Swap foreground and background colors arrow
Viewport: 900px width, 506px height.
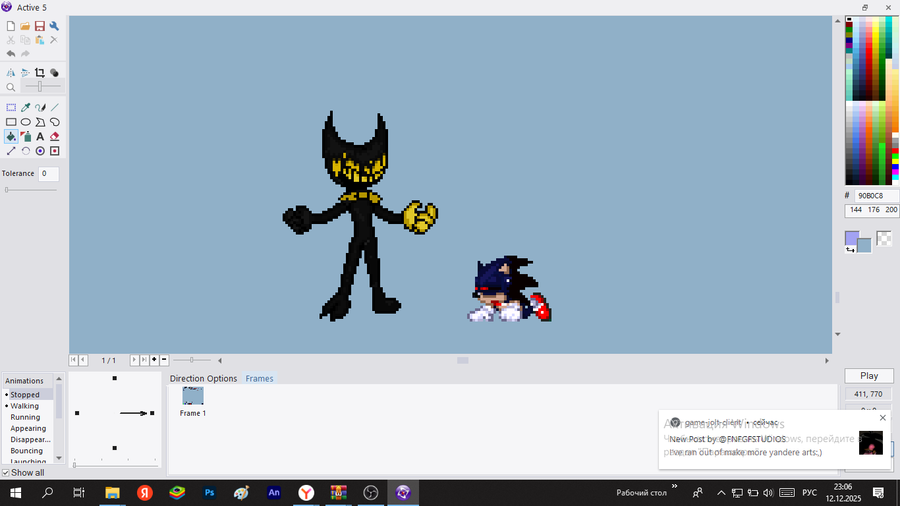click(850, 250)
